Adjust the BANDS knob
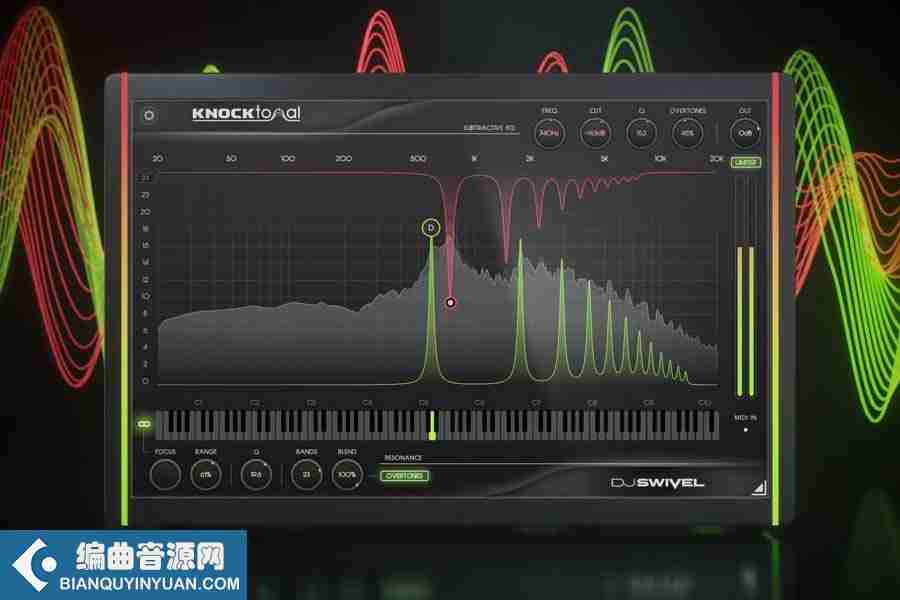 [307, 475]
